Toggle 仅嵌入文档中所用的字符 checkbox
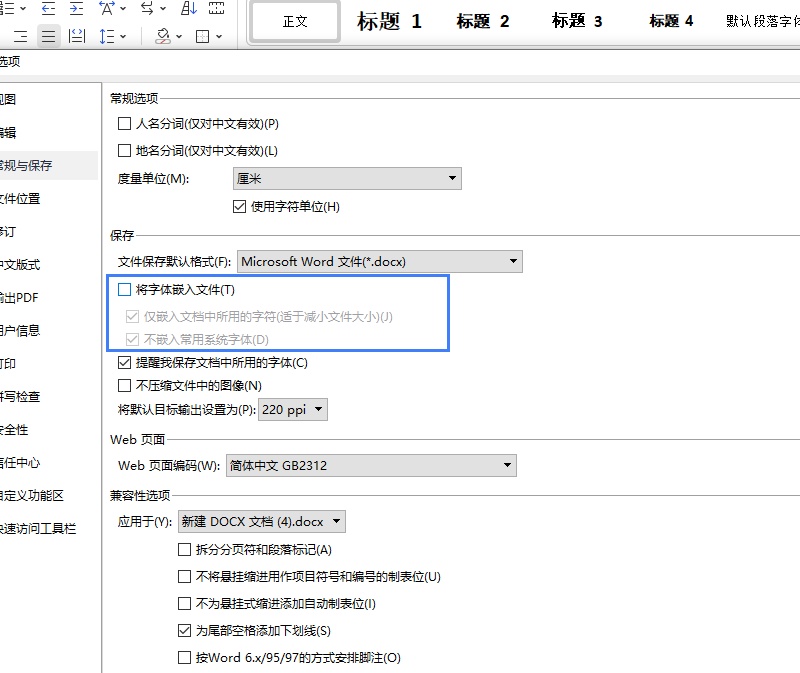This screenshot has width=800, height=673. pos(132,317)
